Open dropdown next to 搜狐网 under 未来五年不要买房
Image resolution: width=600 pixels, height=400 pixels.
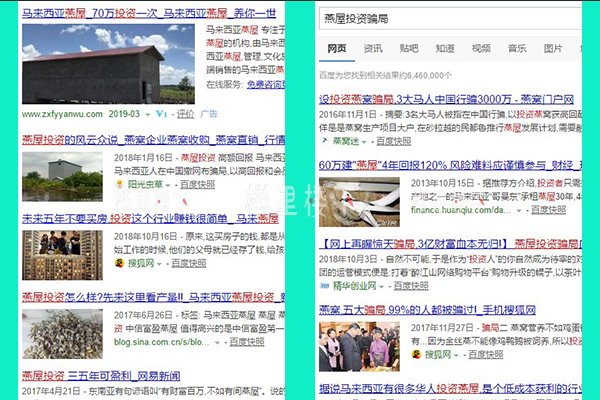click(159, 264)
